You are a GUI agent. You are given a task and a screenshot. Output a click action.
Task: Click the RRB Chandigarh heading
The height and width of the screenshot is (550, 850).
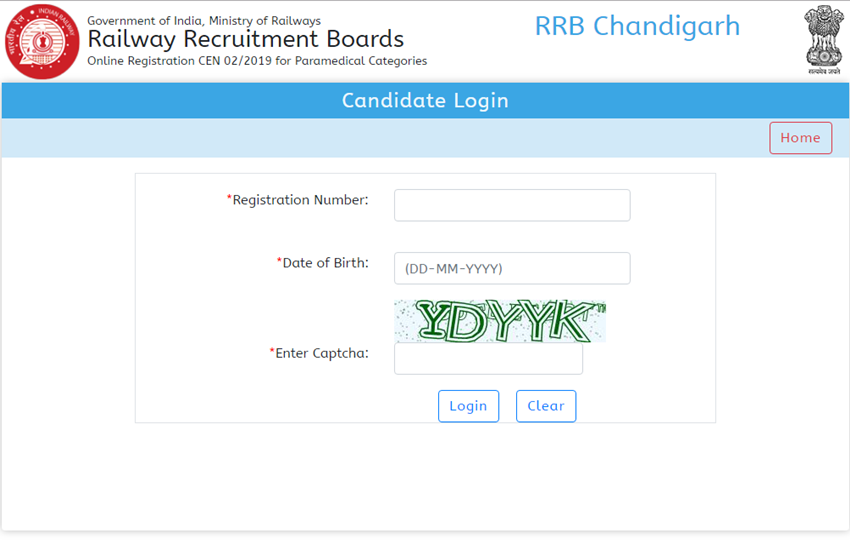point(637,26)
